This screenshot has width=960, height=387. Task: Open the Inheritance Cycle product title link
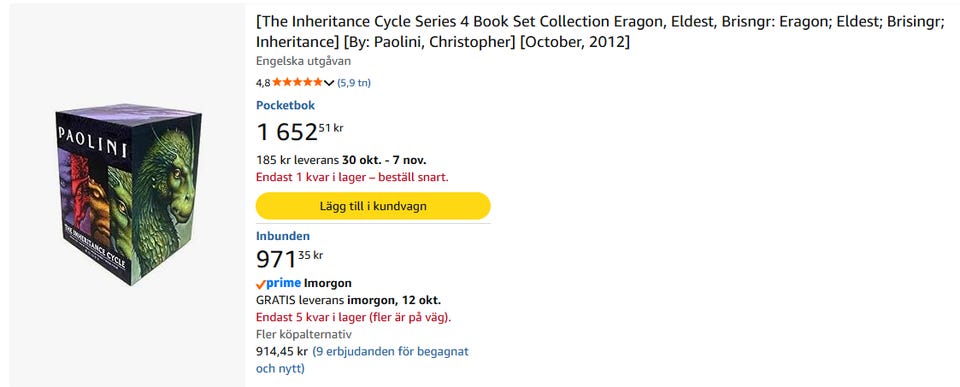pos(600,32)
